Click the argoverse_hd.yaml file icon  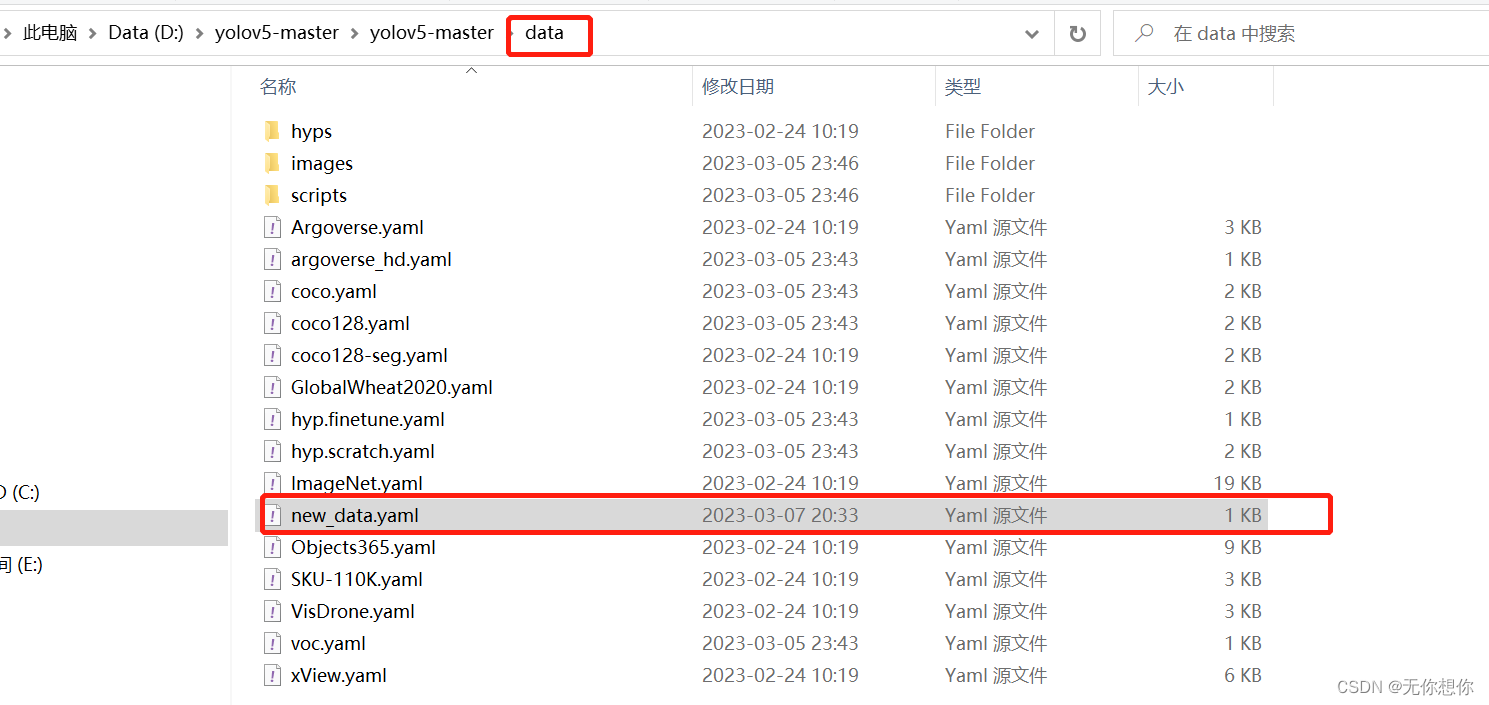point(272,259)
